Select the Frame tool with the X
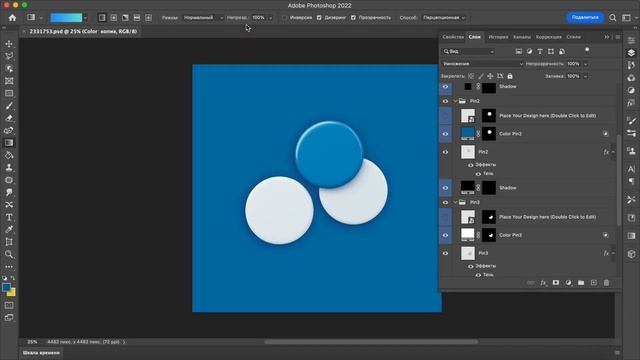Image resolution: width=640 pixels, height=360 pixels. 9,81
